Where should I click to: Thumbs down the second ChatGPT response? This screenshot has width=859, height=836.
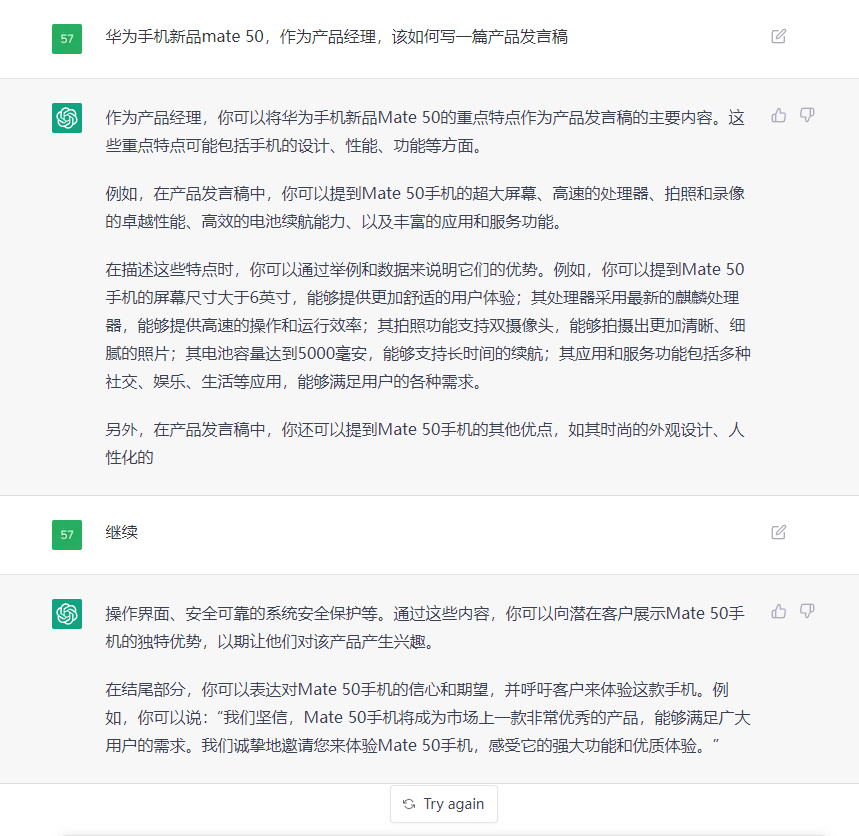click(807, 611)
